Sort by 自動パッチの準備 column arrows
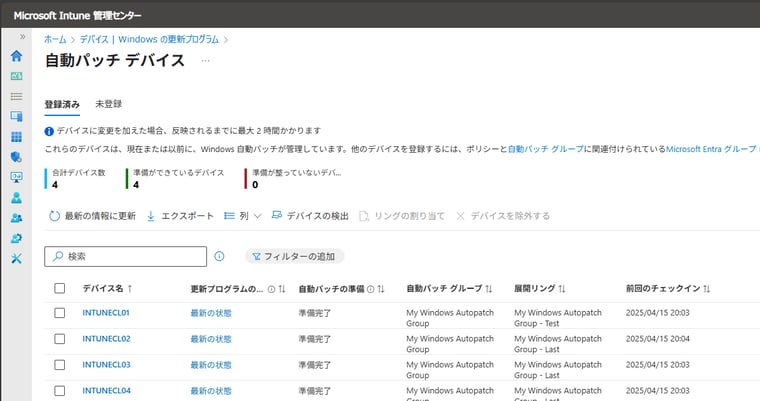This screenshot has height=401, width=760. tap(381, 289)
